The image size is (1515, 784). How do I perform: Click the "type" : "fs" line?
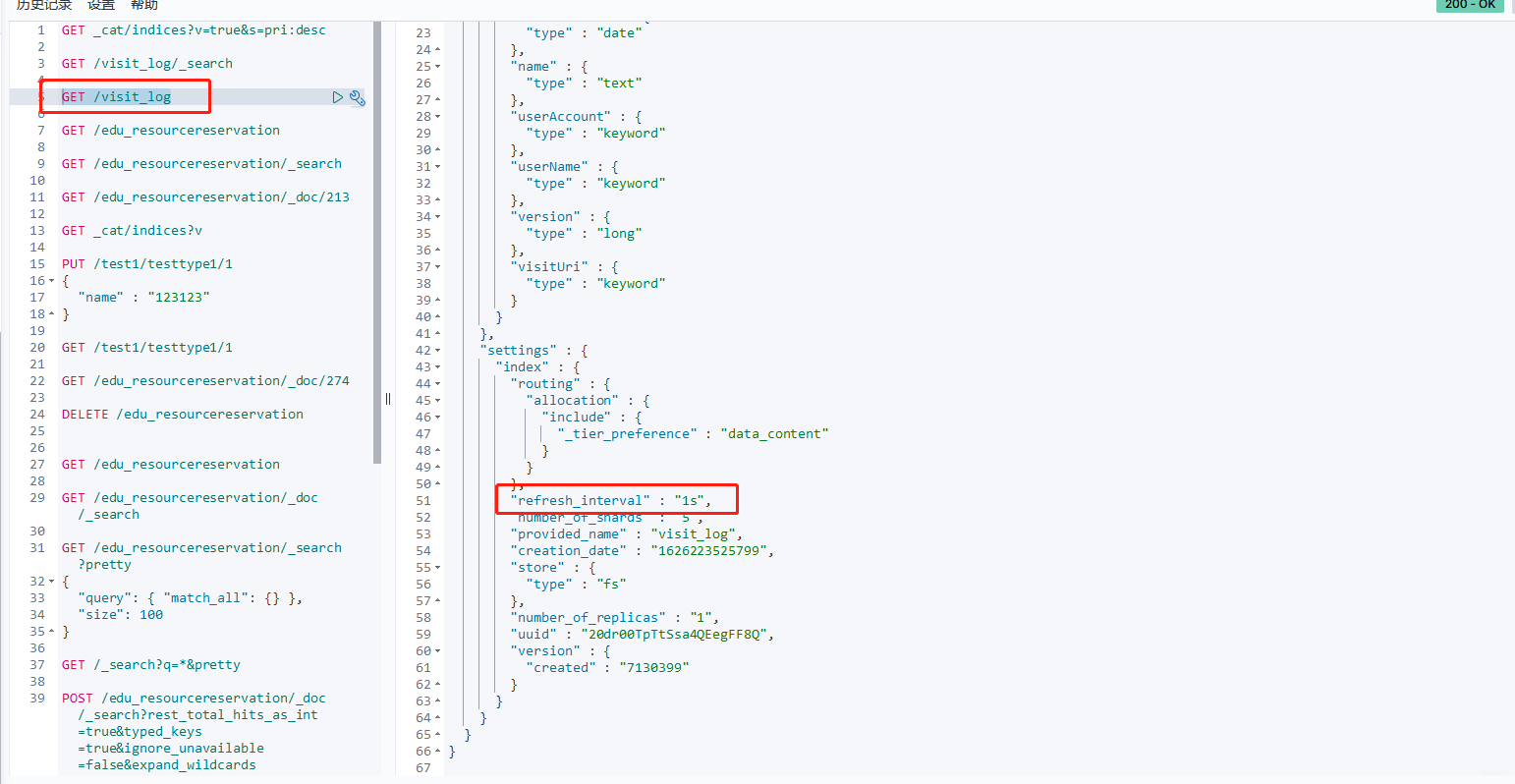(576, 585)
